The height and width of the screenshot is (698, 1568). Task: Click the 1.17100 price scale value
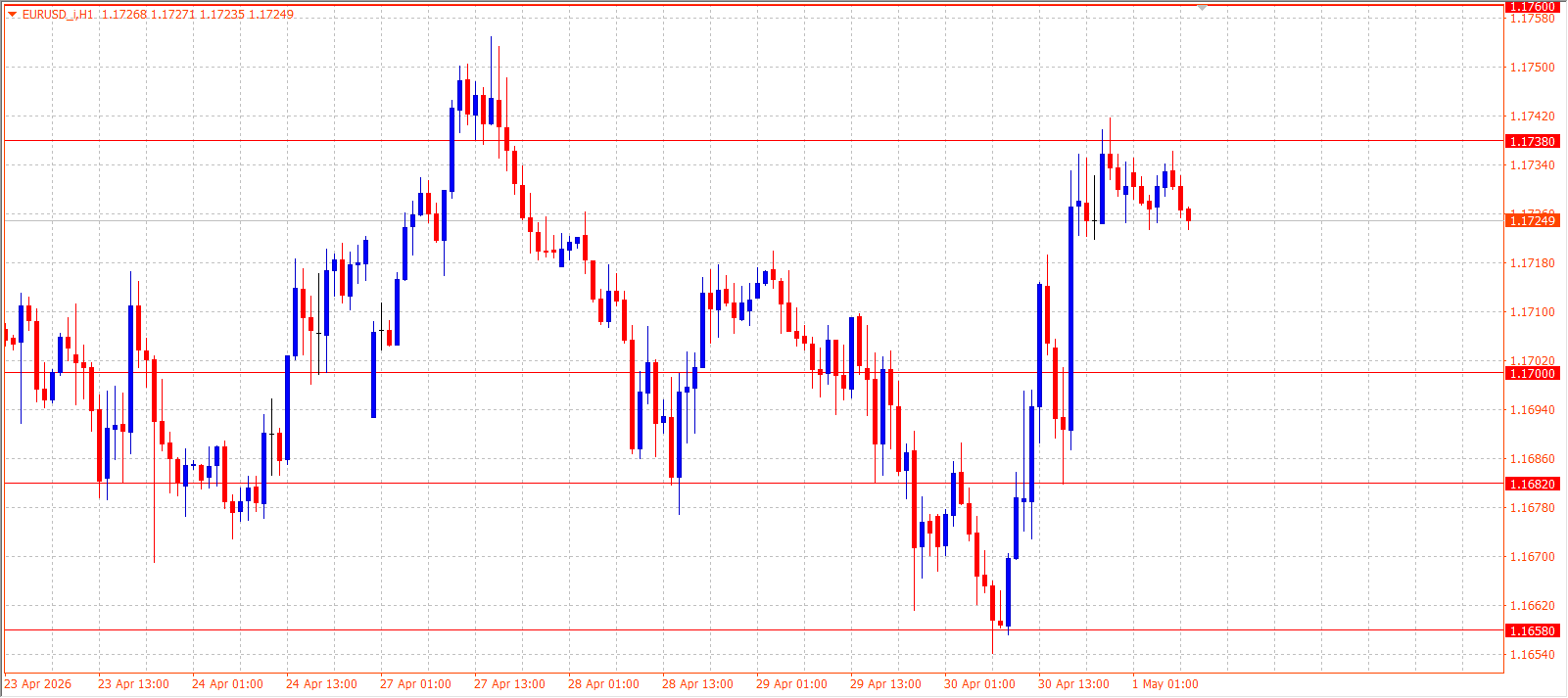click(x=1533, y=312)
